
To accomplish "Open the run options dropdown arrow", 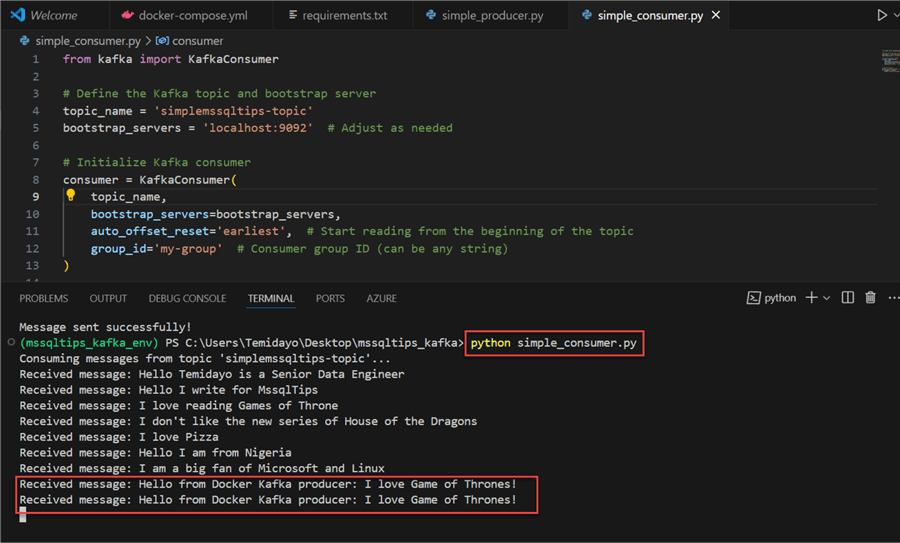I will point(896,15).
